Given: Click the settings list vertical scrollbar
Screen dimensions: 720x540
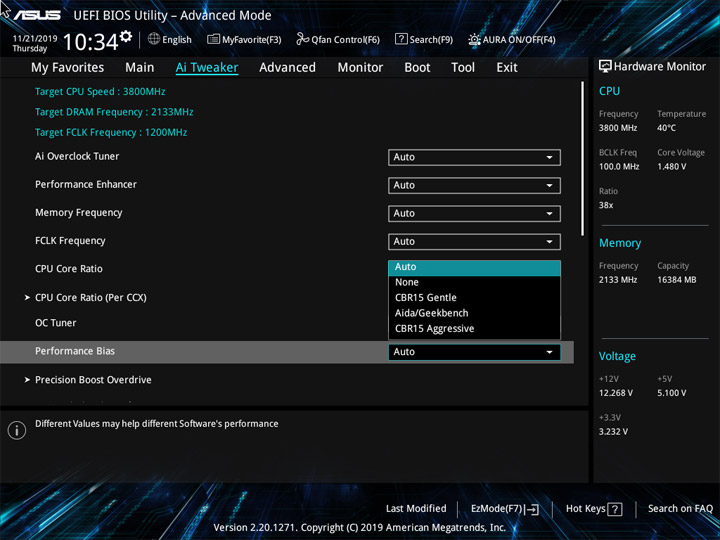Looking at the screenshot, I should point(583,159).
